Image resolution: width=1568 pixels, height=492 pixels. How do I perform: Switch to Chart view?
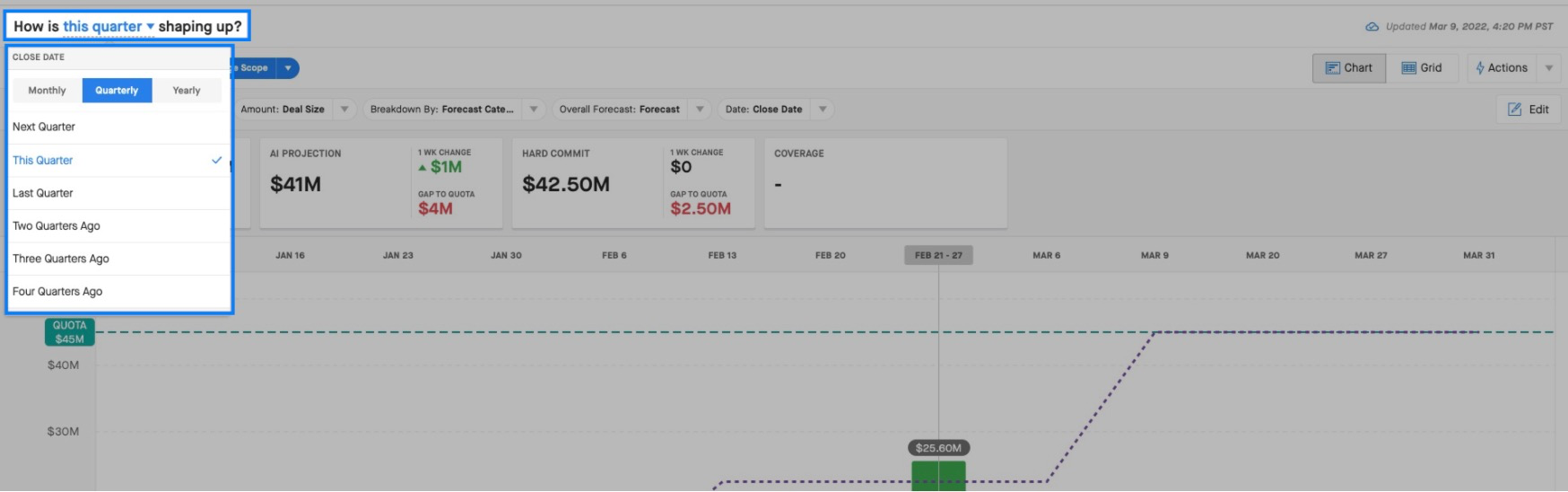[1349, 68]
